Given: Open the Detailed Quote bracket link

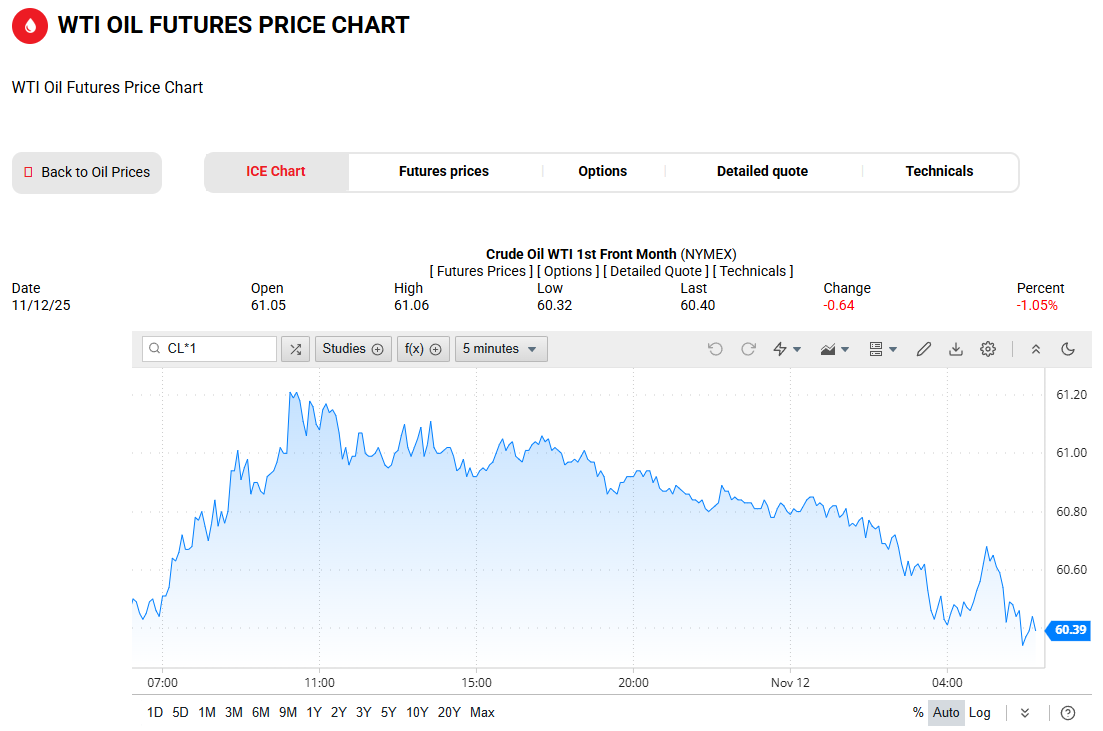Looking at the screenshot, I should click(658, 271).
